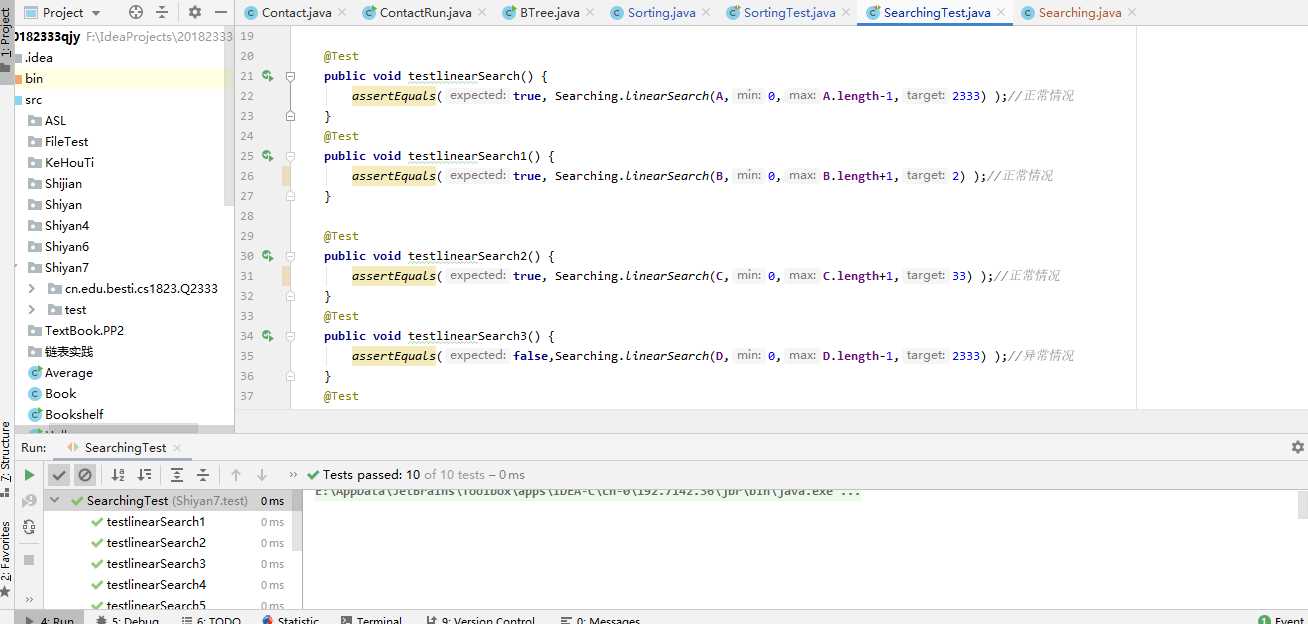The height and width of the screenshot is (624, 1308).
Task: Click run gutter icon beside testlinearSearch3()
Action: pyautogui.click(x=267, y=336)
